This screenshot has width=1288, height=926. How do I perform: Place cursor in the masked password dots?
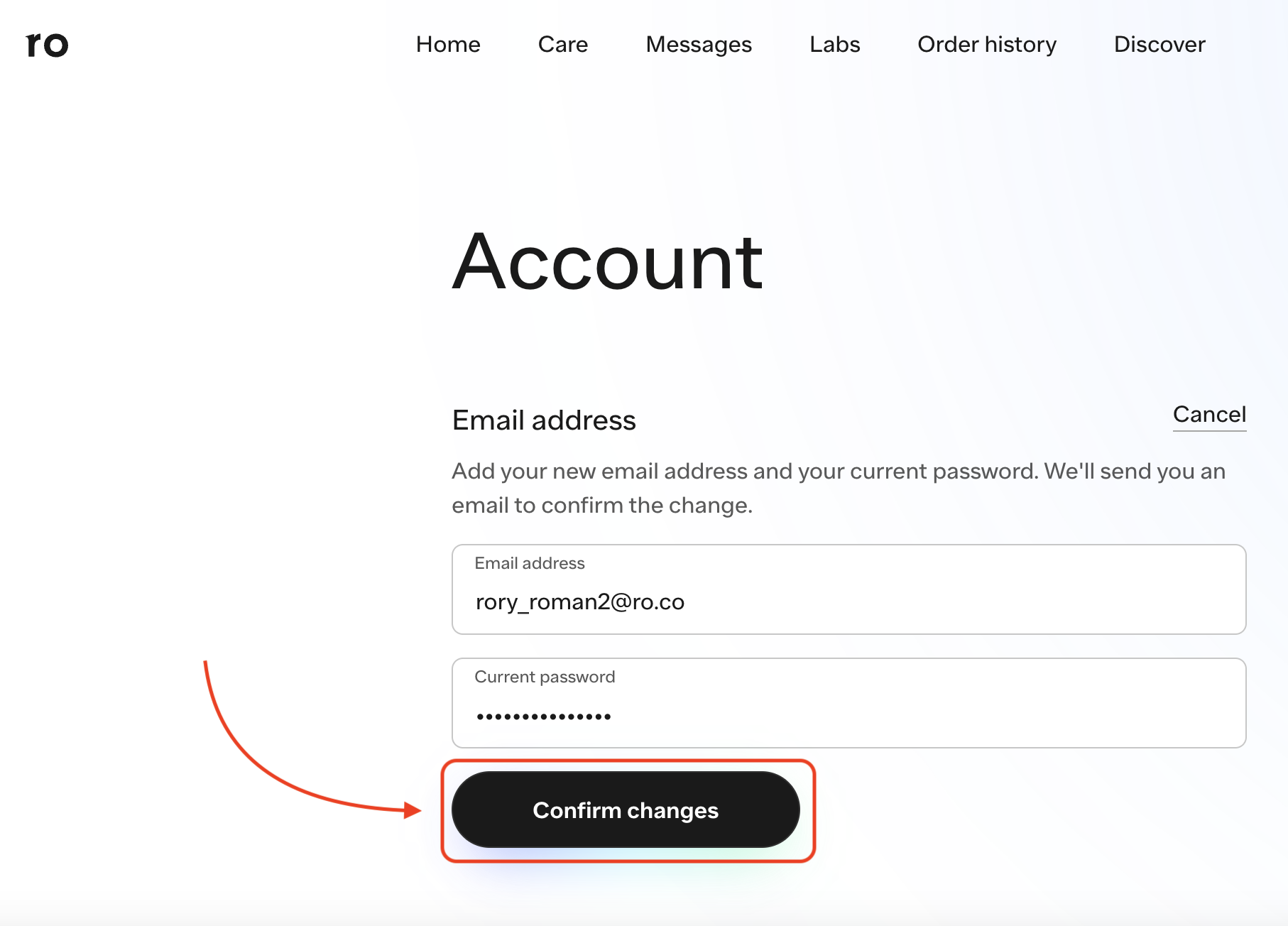[543, 717]
